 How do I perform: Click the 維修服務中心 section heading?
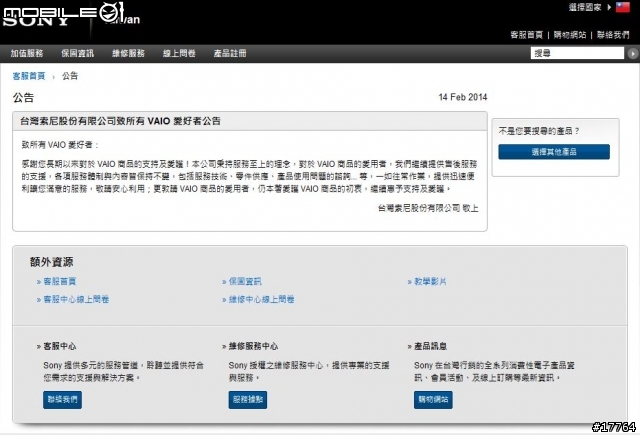(253, 346)
